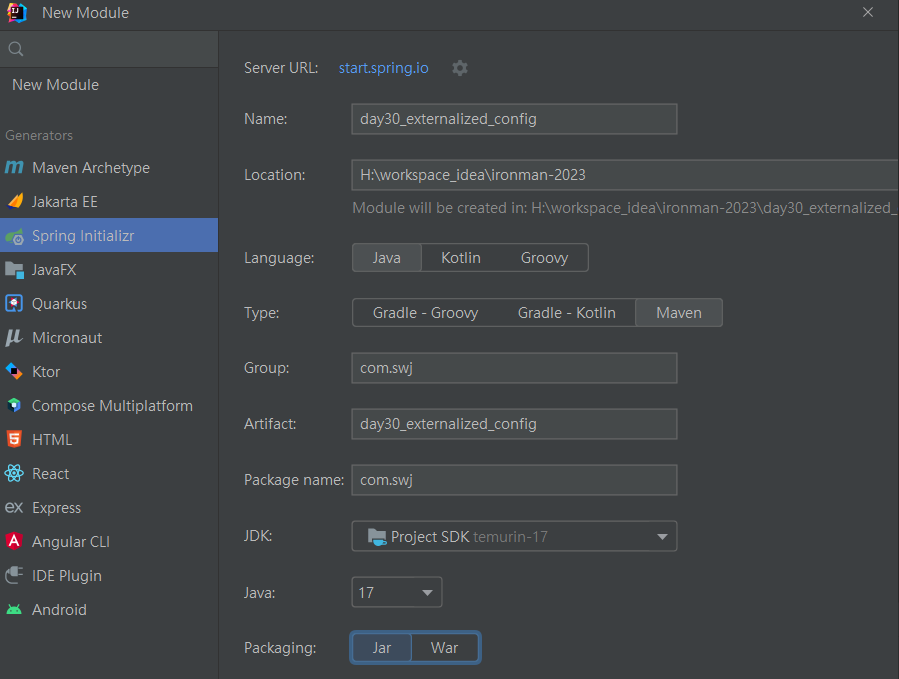Screen dimensions: 899x679
Task: Click 'Module will be created in' hint text
Action: point(625,208)
